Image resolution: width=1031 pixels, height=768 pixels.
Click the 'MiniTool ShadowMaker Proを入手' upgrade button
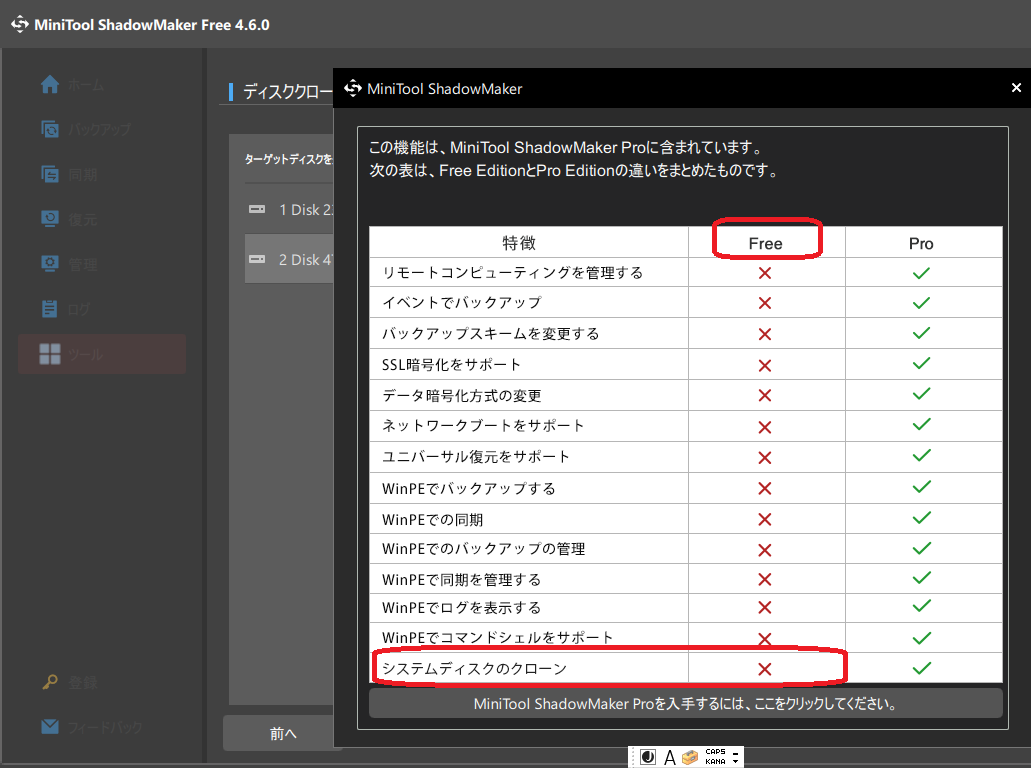tap(685, 703)
